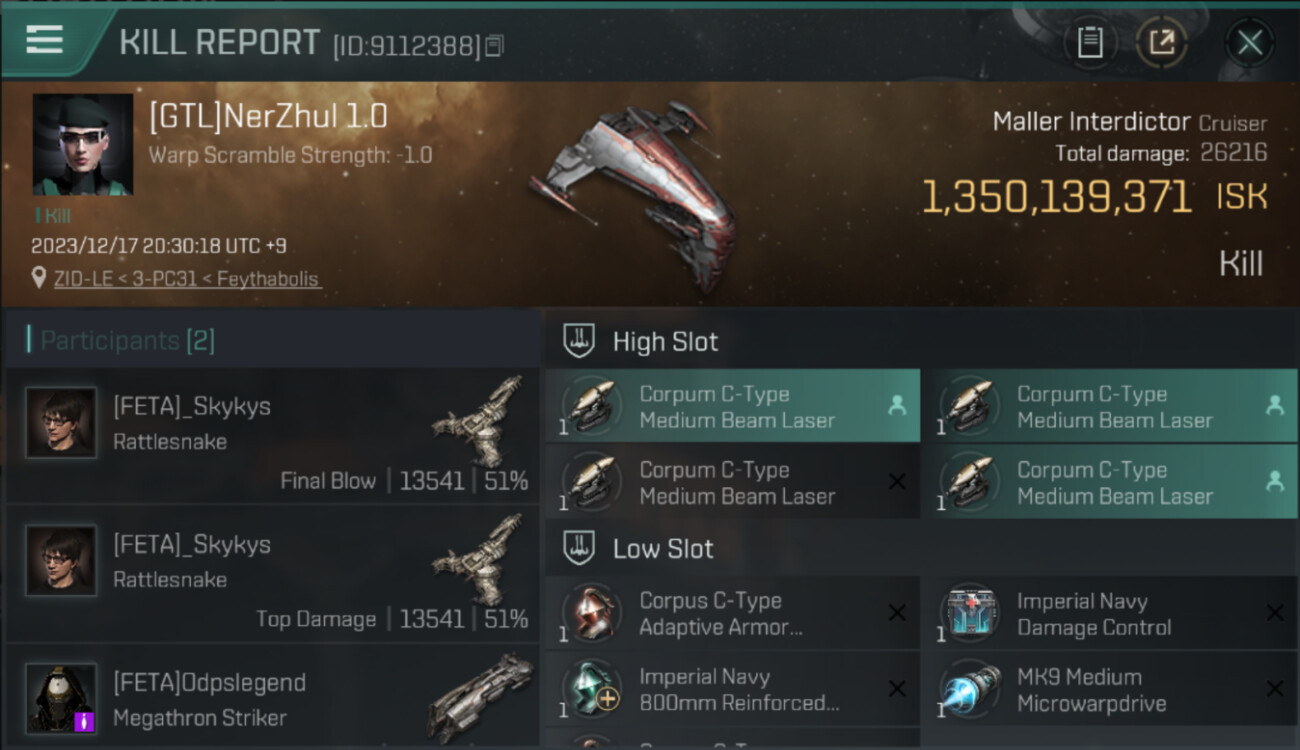Click the clipboard copy report icon
The image size is (1300, 750).
(x=1090, y=43)
